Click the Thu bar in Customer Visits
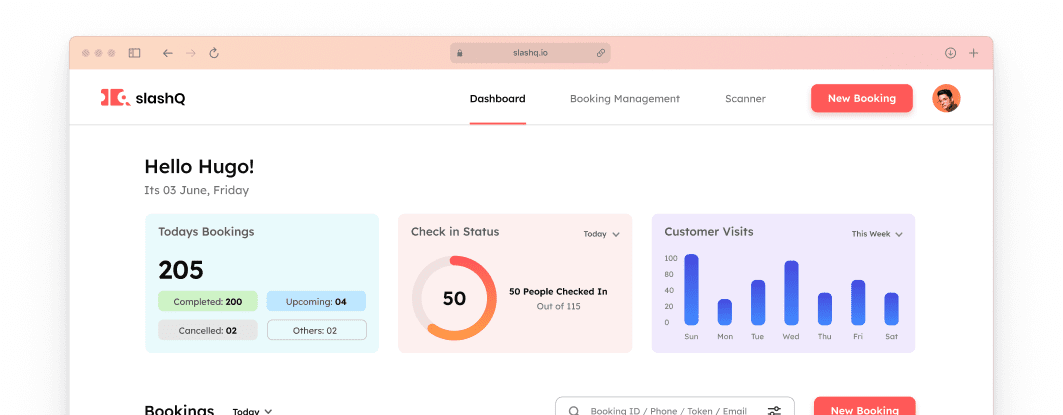Viewport: 1063px width, 415px height. pyautogui.click(x=824, y=309)
